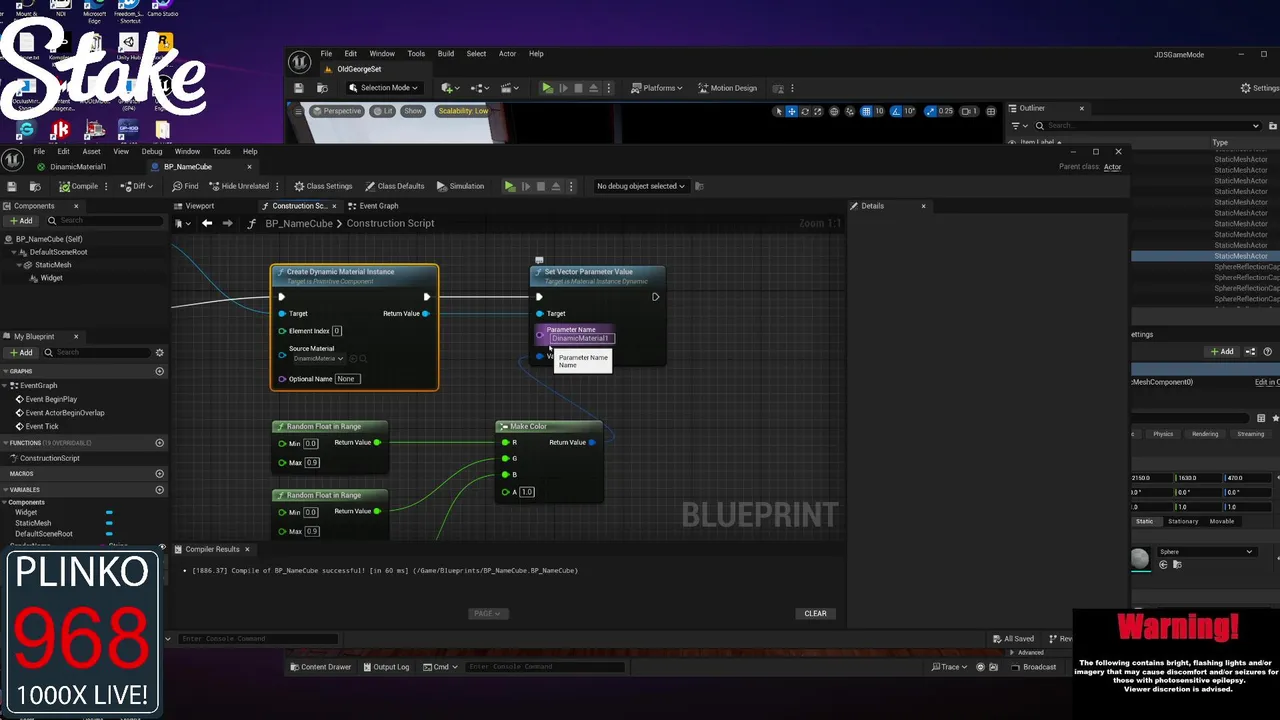Screen dimensions: 1280x720
Task: Collapse the EventGraph tree node
Action: (x=6, y=385)
